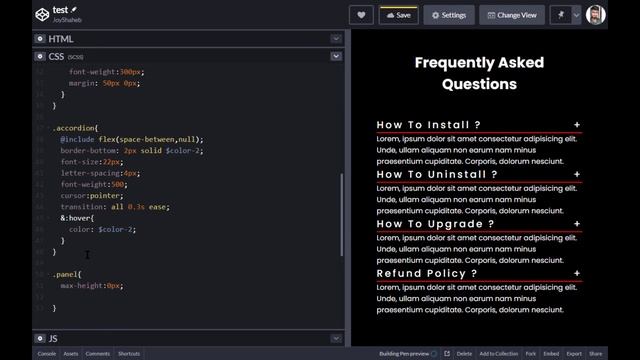This screenshot has height=360, width=640.
Task: Open Embed options
Action: pyautogui.click(x=551, y=354)
